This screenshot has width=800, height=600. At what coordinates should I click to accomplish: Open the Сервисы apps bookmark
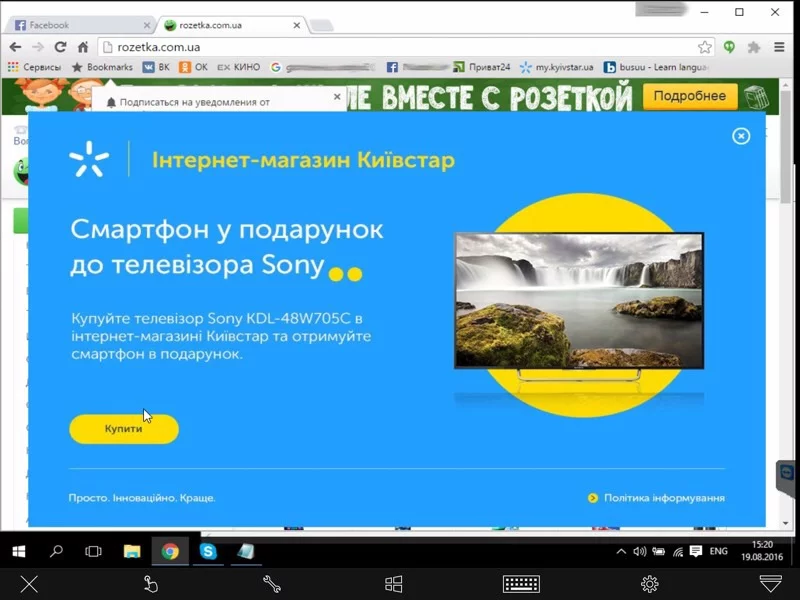[x=34, y=67]
